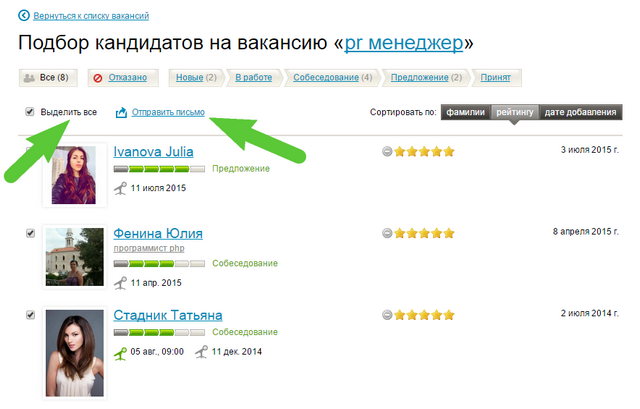Clear rating icon for Стадник Татьяна
Image resolution: width=640 pixels, height=409 pixels.
(x=387, y=314)
